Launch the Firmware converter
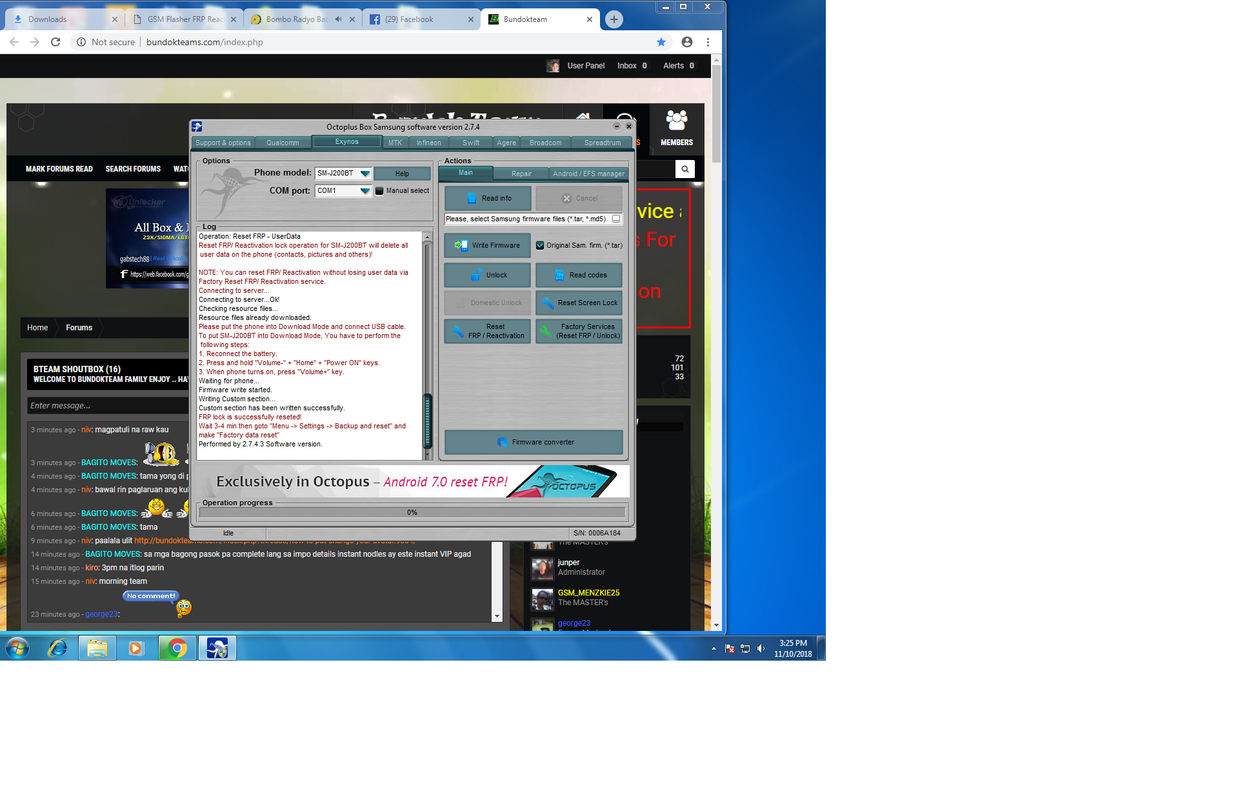Viewport: 1240px width, 800px height. click(x=534, y=442)
